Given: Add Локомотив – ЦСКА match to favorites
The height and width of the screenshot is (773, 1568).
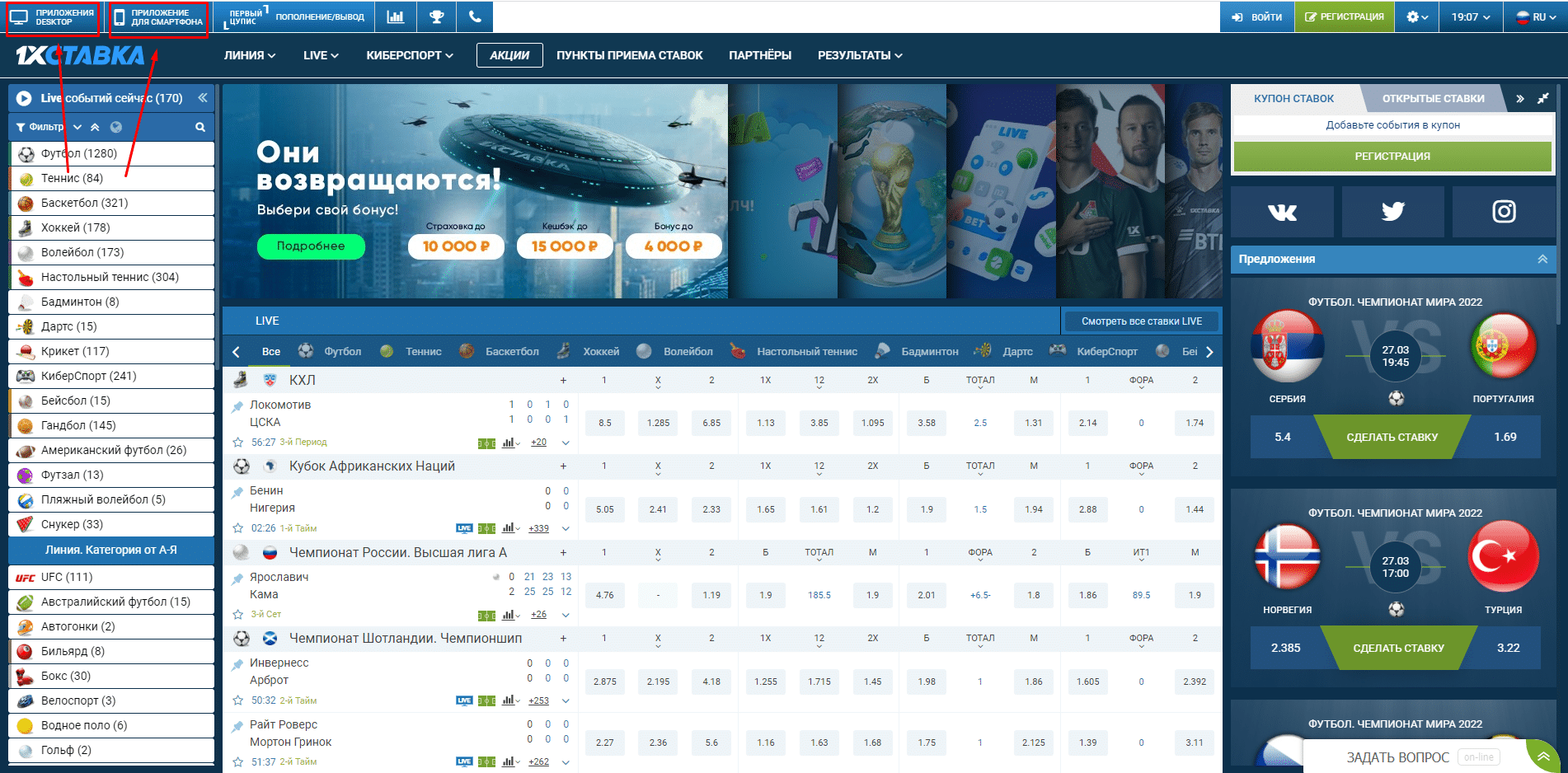Looking at the screenshot, I should (238, 443).
